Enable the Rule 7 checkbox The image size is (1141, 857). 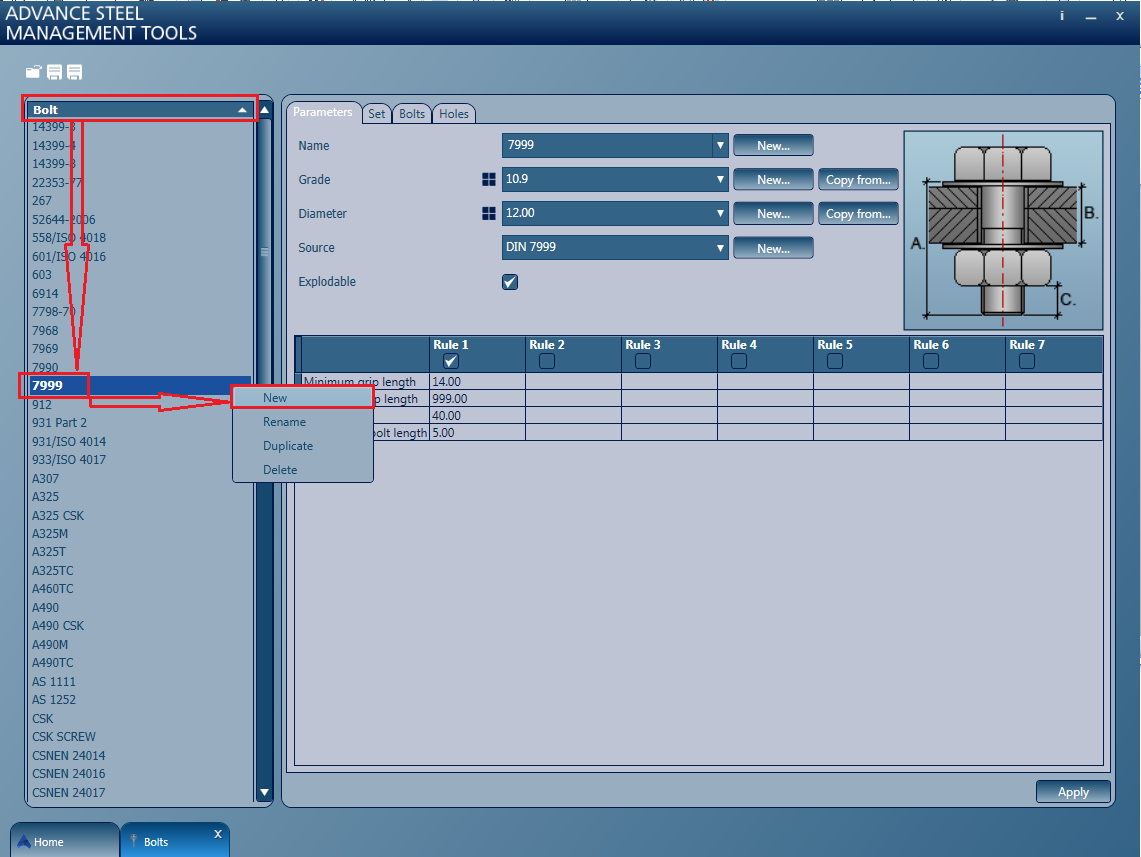pyautogui.click(x=1027, y=361)
